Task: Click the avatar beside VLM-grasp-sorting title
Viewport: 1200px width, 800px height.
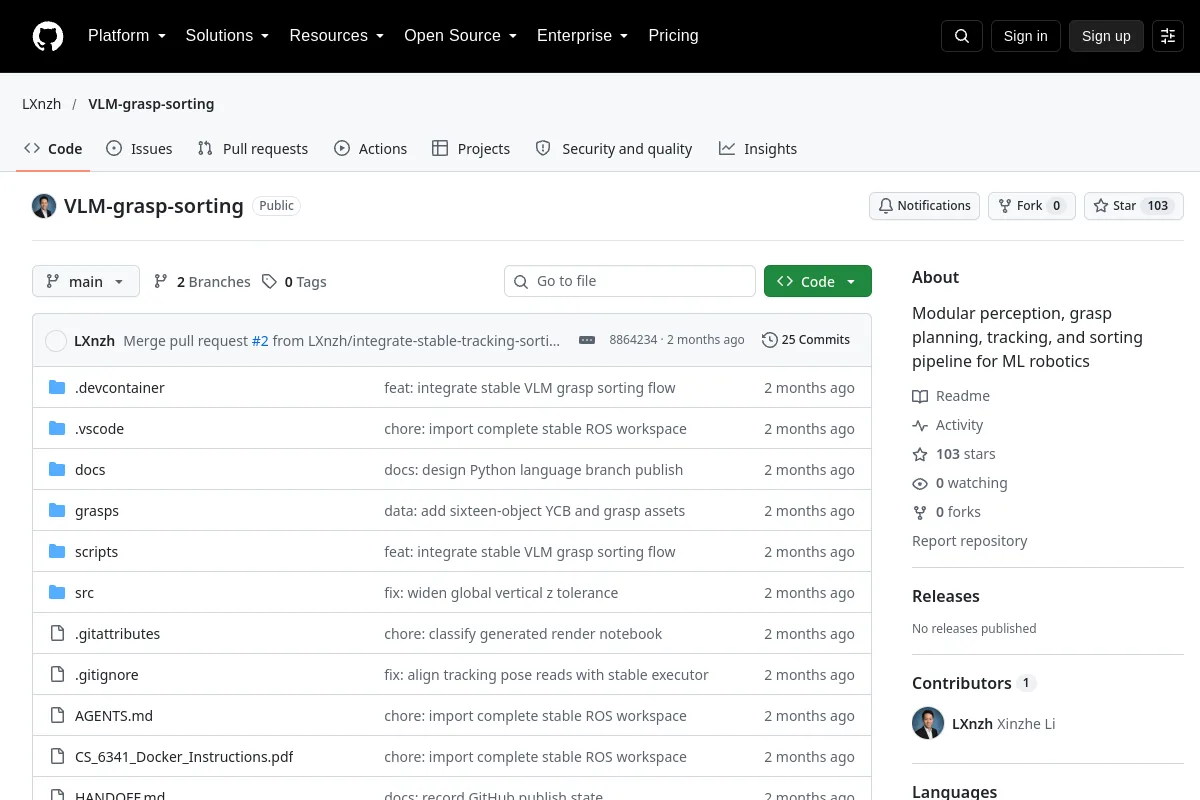Action: pos(44,206)
